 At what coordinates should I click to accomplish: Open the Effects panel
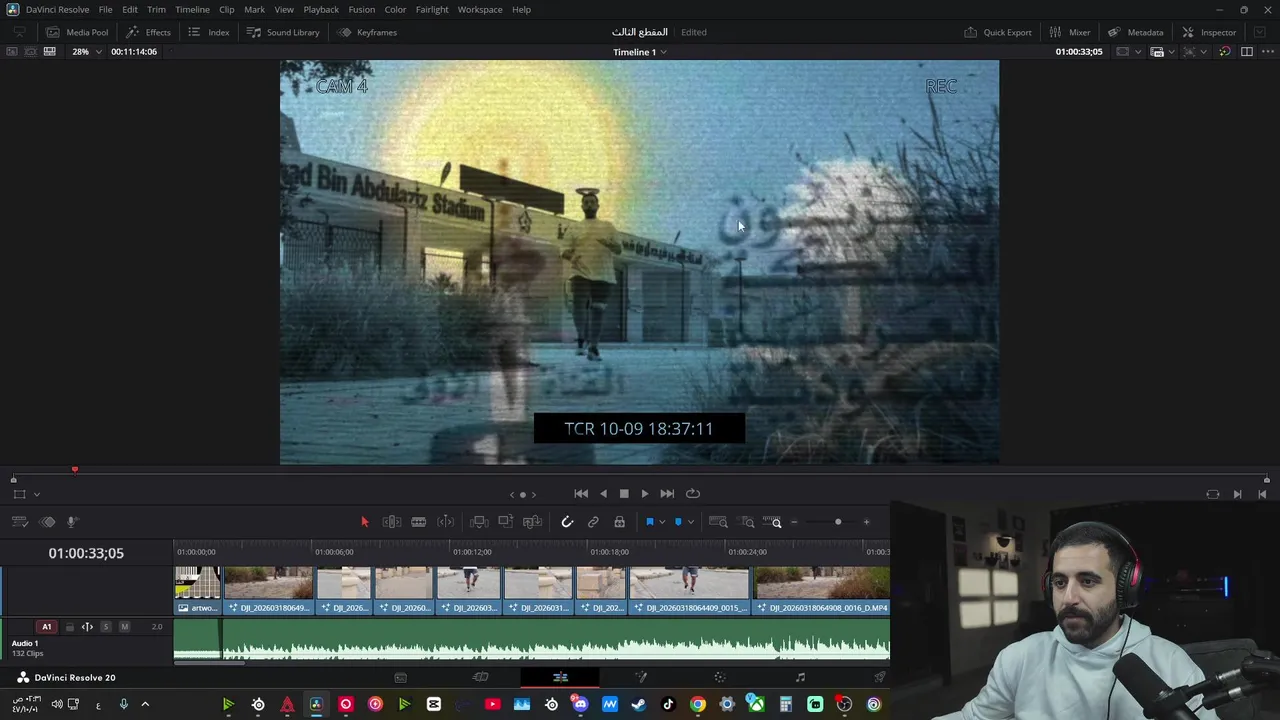149,32
